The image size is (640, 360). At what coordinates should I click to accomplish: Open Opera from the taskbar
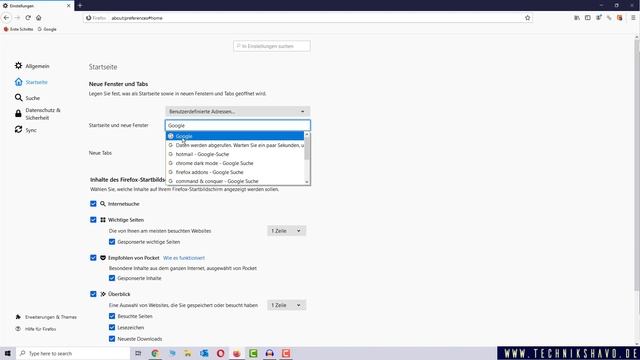220,353
